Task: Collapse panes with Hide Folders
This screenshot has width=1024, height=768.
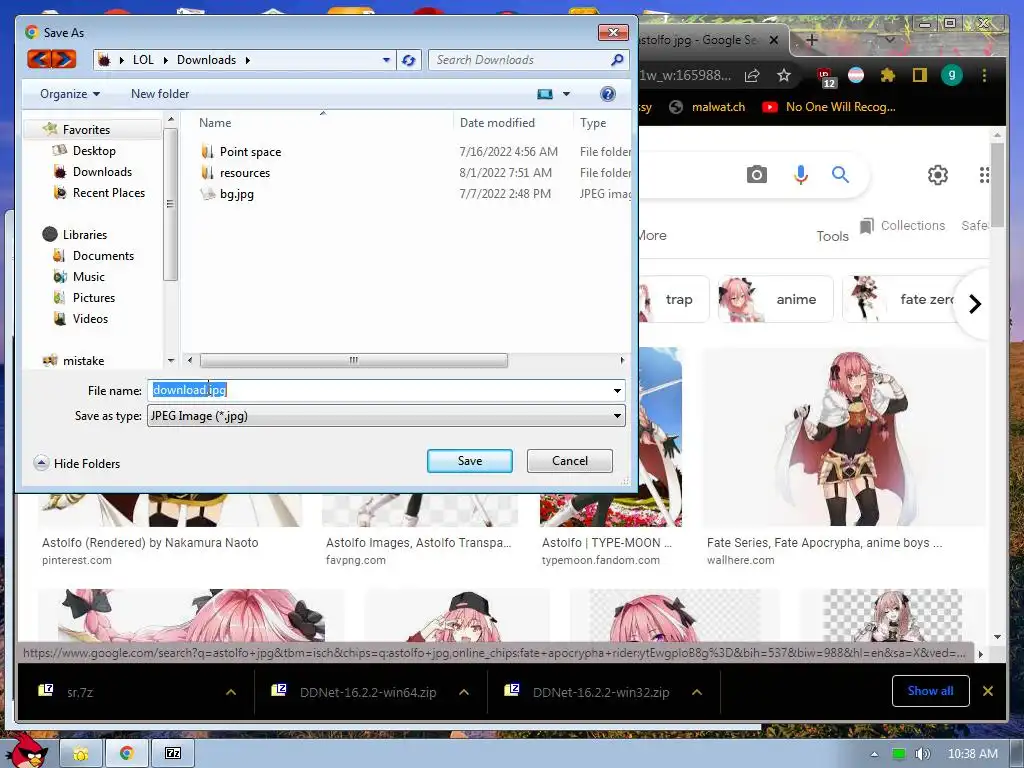Action: tap(77, 464)
